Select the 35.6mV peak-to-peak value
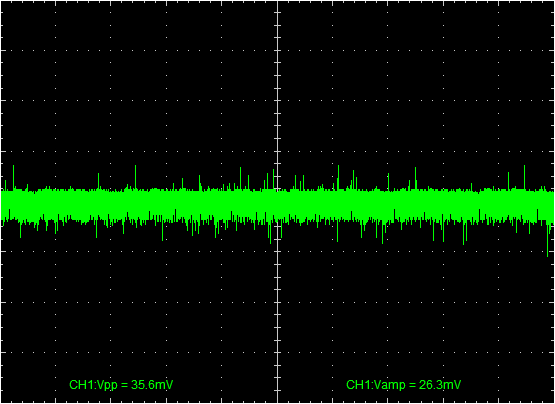 click(152, 385)
